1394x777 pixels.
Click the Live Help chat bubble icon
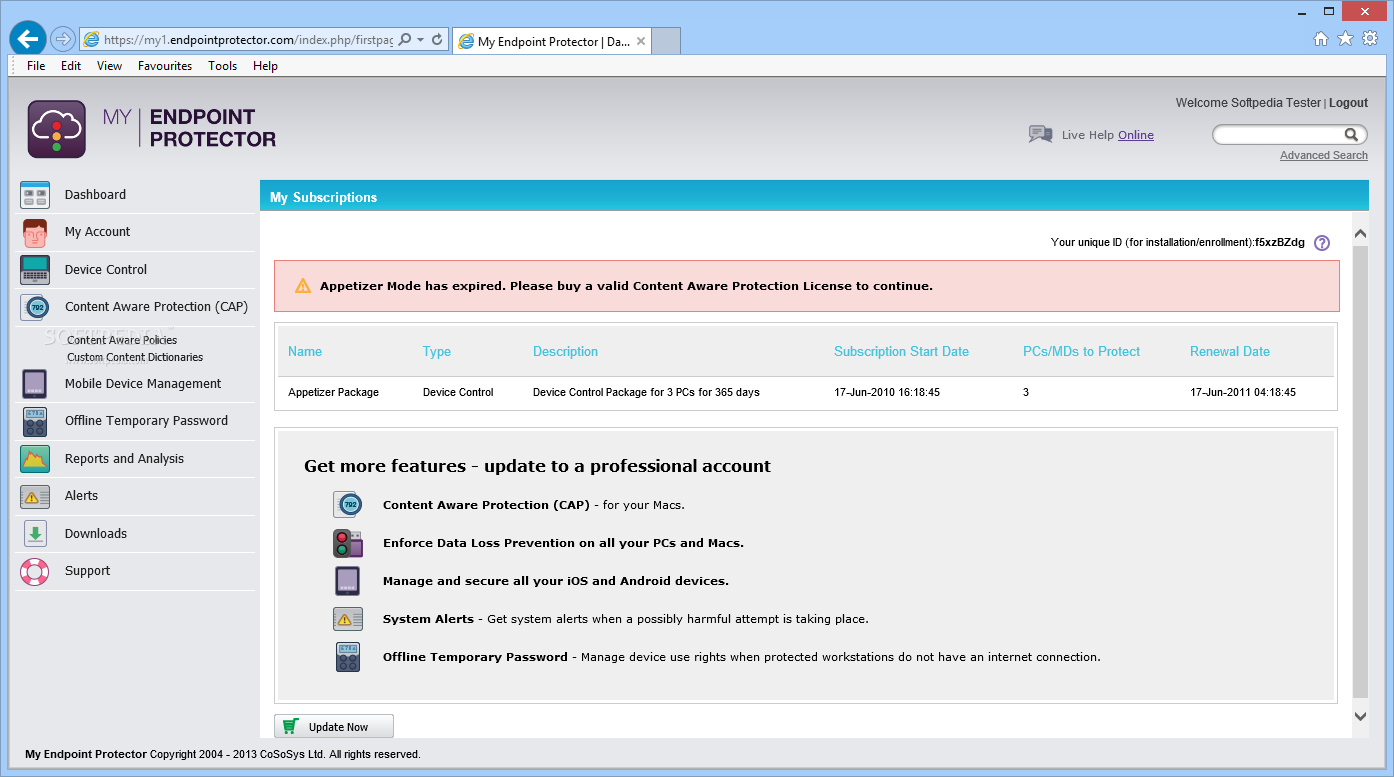tap(1040, 134)
